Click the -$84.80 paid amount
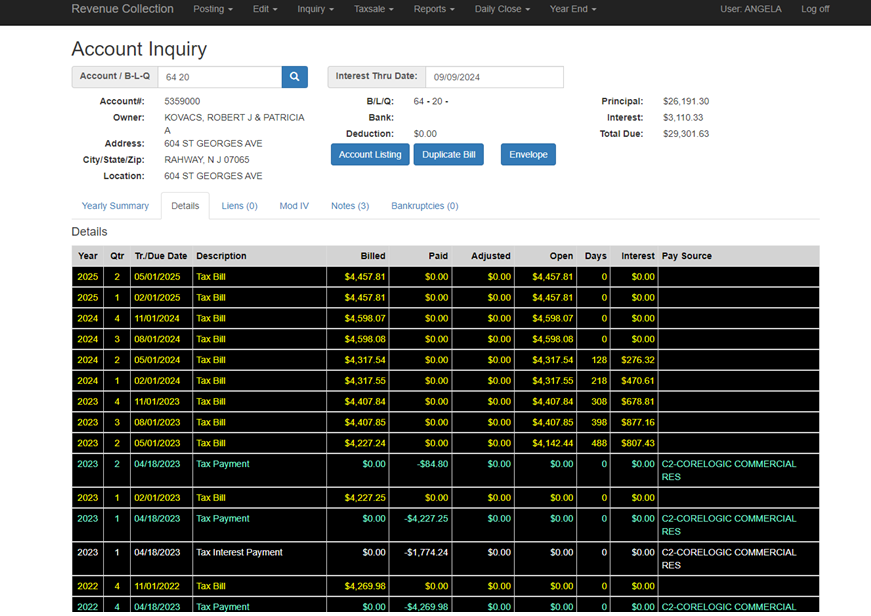 pyautogui.click(x=432, y=464)
